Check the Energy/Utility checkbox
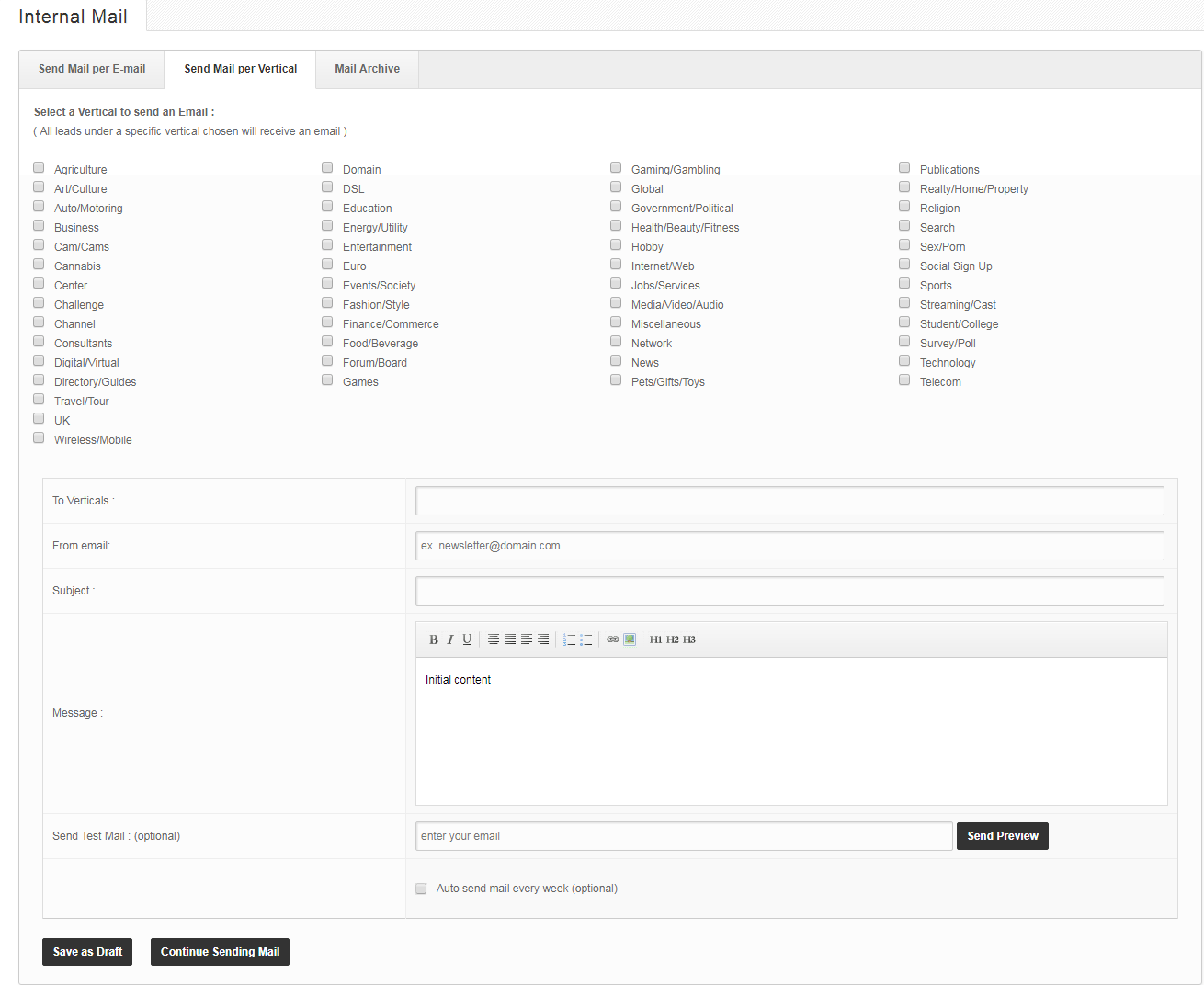Screen dimensions: 1204x985 tap(327, 225)
